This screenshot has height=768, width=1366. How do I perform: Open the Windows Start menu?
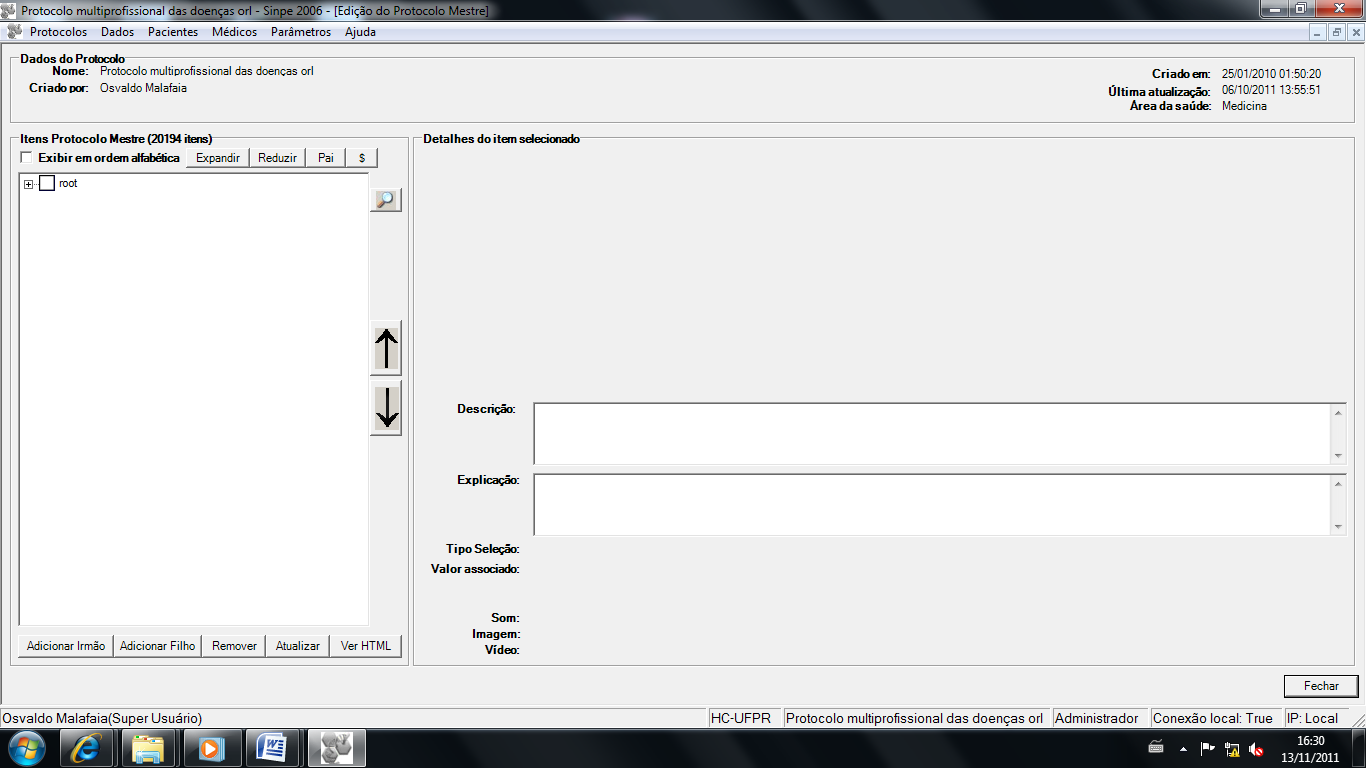(26, 747)
